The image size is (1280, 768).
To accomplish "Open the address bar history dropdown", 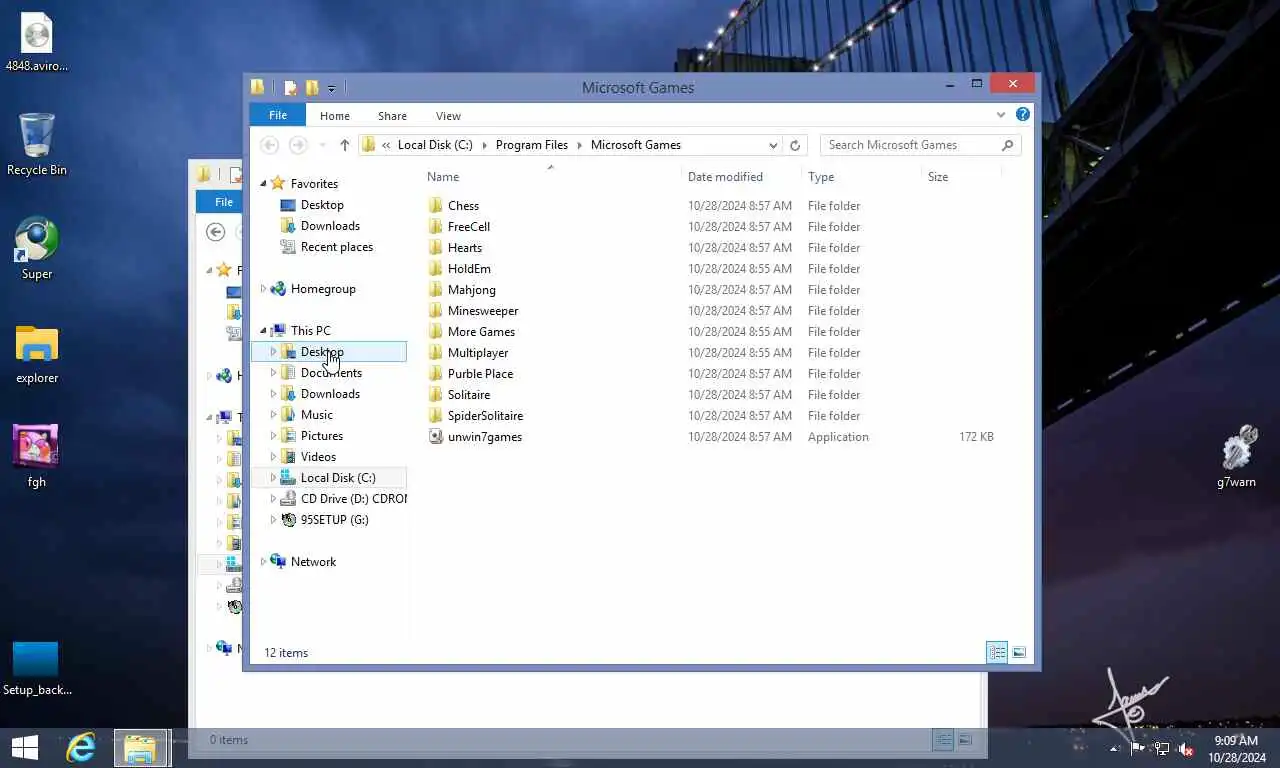I will 773,145.
